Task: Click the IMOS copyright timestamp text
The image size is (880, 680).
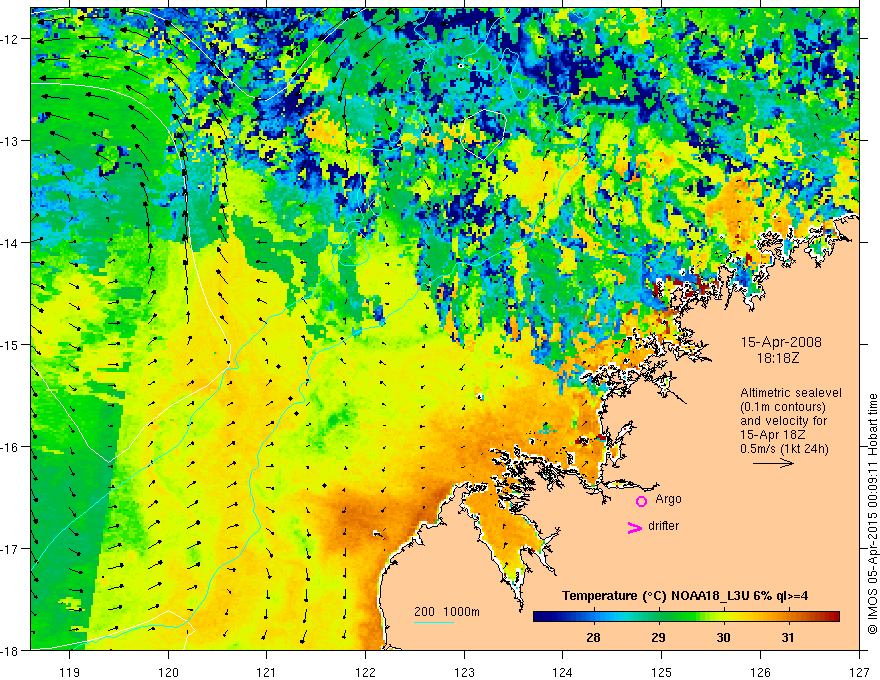Action: (872, 514)
